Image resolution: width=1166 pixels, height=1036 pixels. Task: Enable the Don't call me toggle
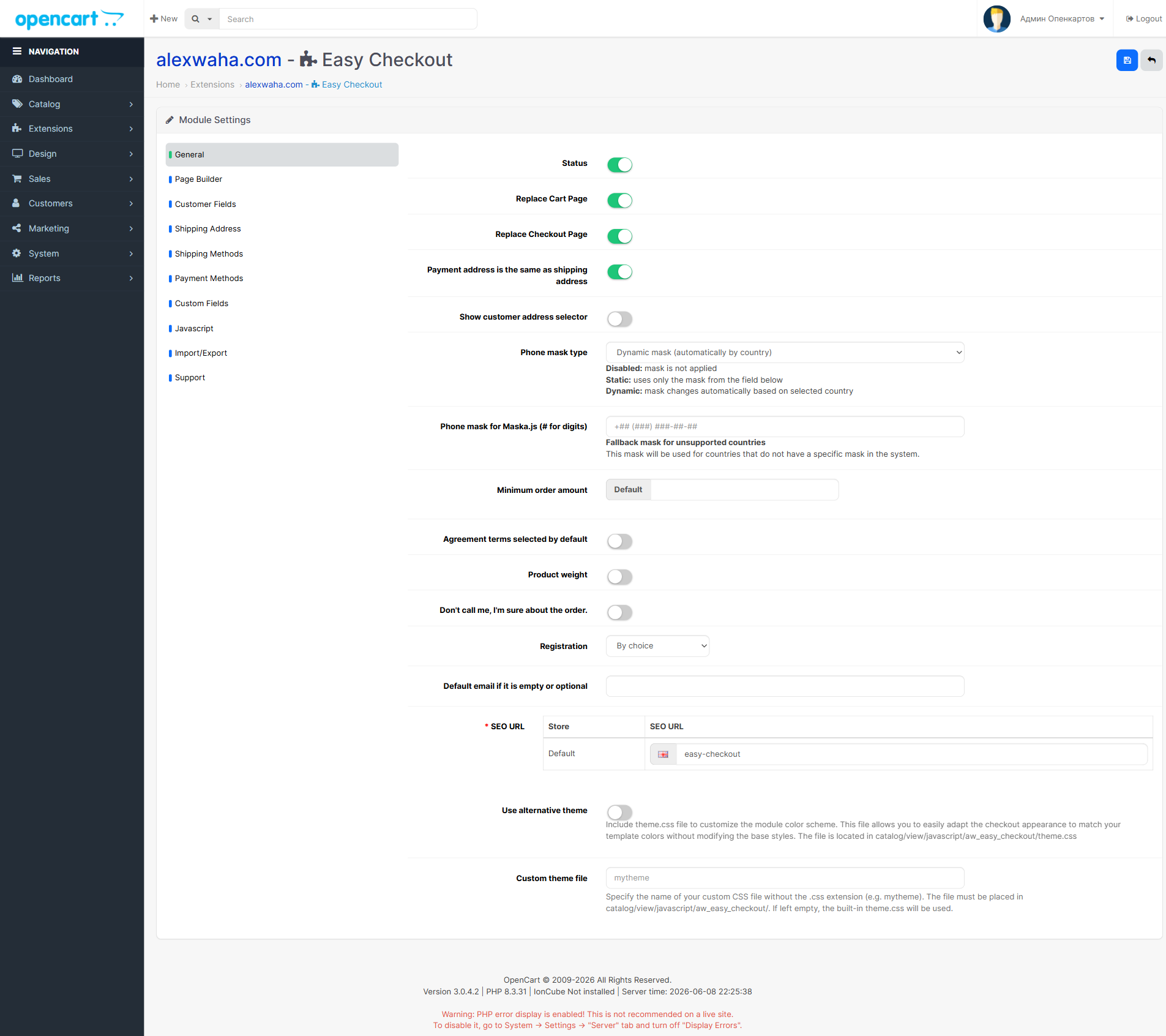(x=619, y=612)
